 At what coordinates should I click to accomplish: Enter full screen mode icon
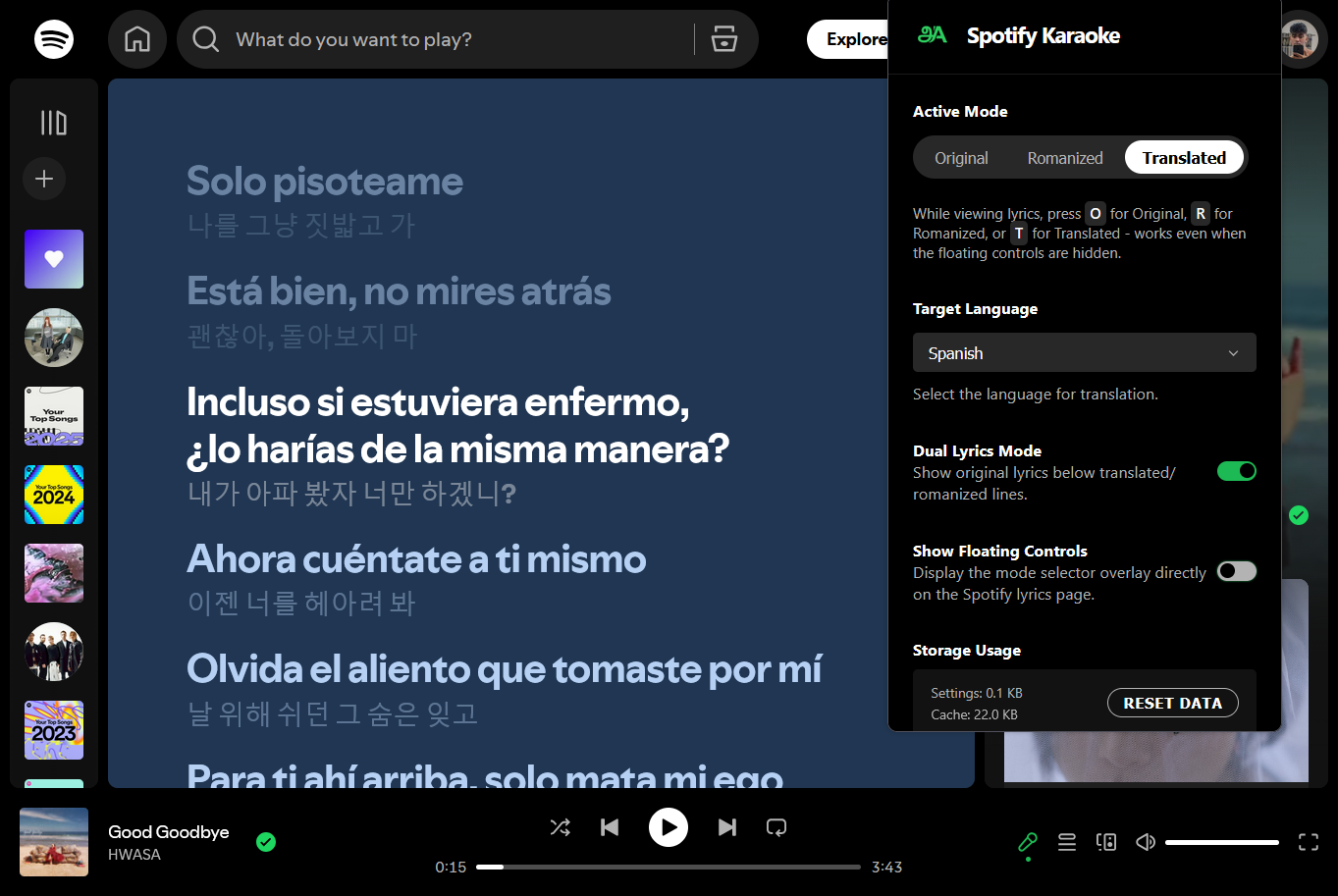(1309, 842)
